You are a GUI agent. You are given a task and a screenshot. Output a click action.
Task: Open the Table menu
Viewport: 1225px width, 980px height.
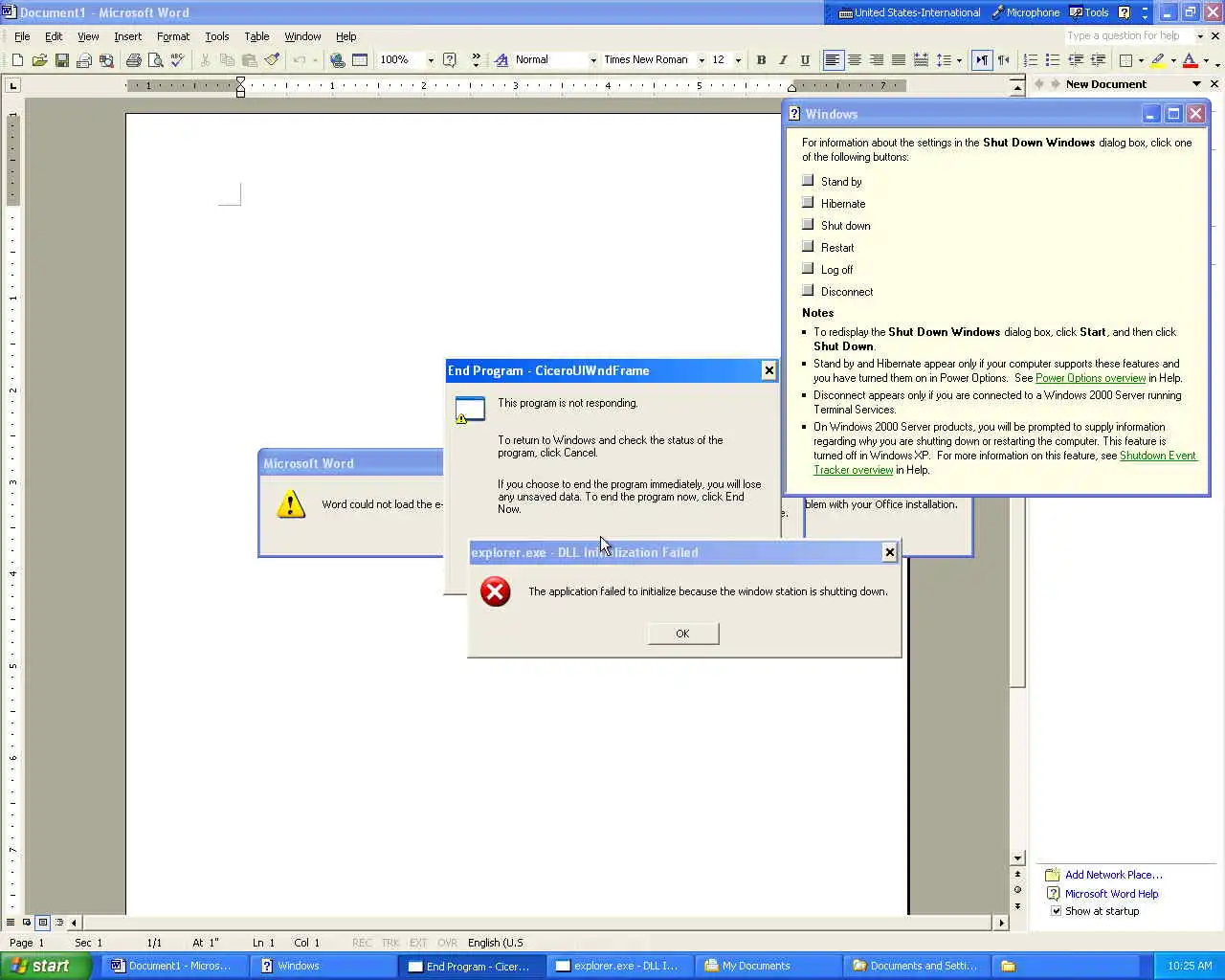(256, 36)
